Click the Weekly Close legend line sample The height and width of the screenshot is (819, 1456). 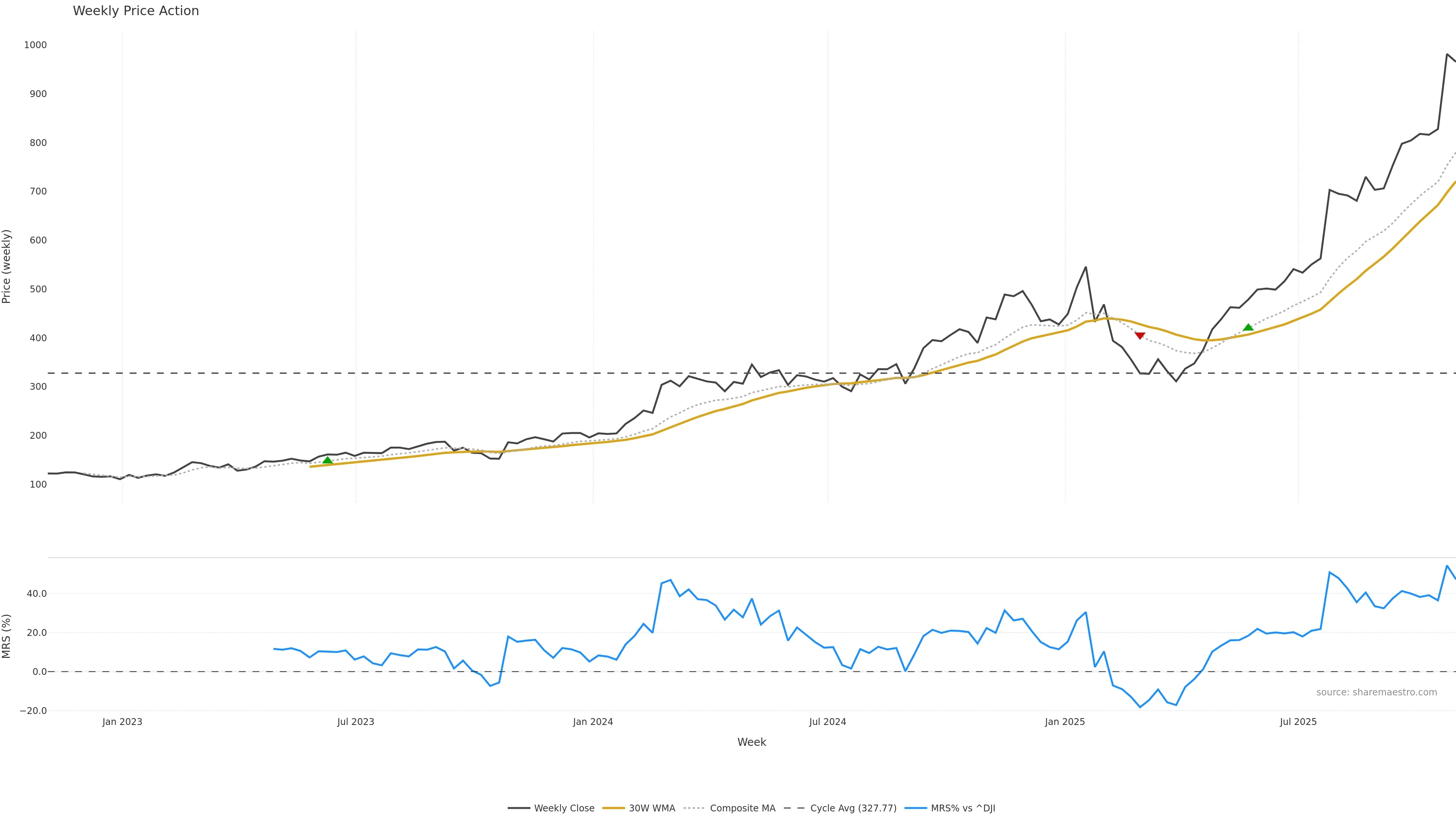point(518,808)
